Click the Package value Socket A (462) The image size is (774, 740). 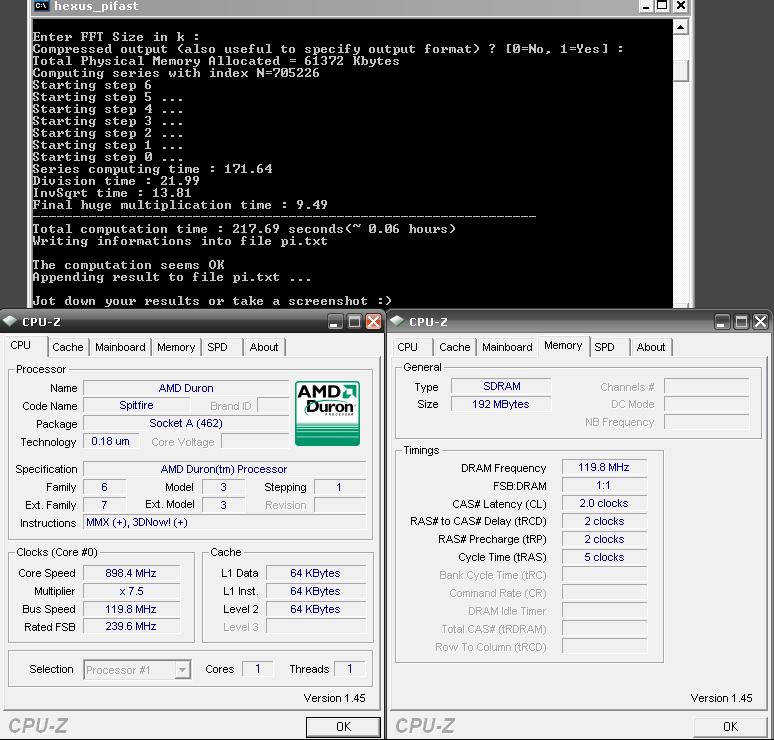point(186,423)
